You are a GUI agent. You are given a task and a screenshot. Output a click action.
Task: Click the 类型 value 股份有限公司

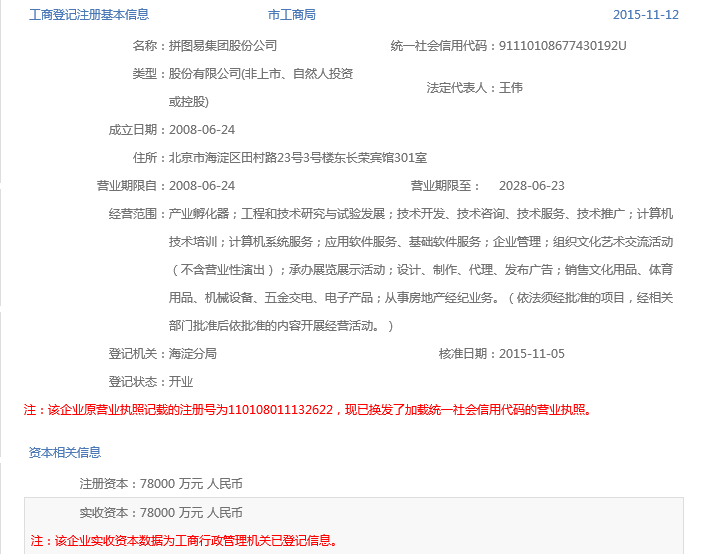[x=260, y=74]
